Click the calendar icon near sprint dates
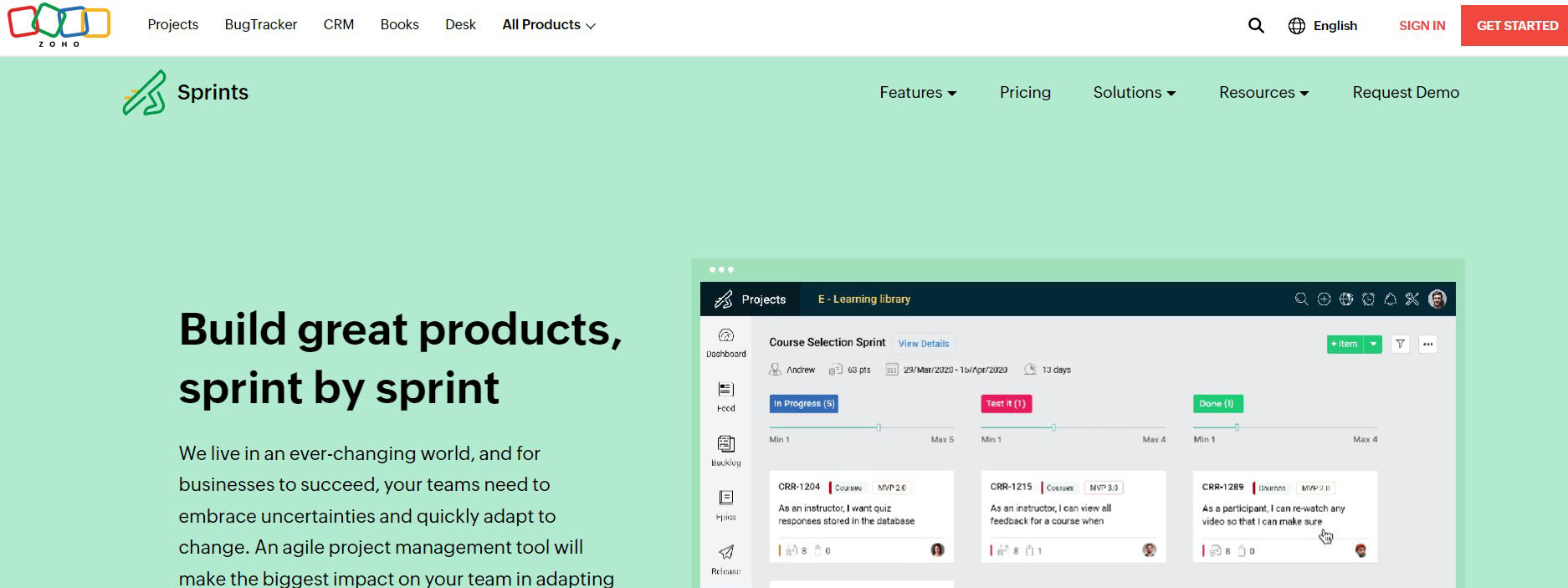Screen dimensions: 1568x588 pos(892,370)
